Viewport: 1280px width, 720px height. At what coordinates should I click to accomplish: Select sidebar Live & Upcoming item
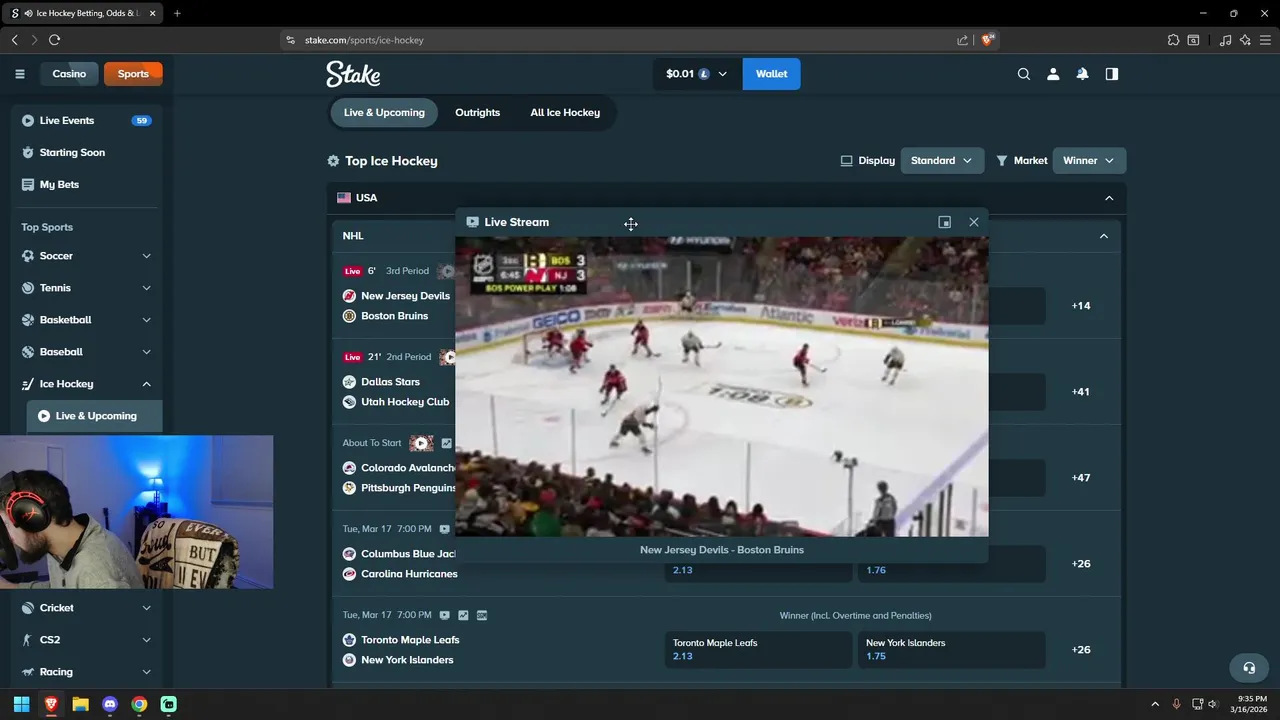tap(95, 416)
